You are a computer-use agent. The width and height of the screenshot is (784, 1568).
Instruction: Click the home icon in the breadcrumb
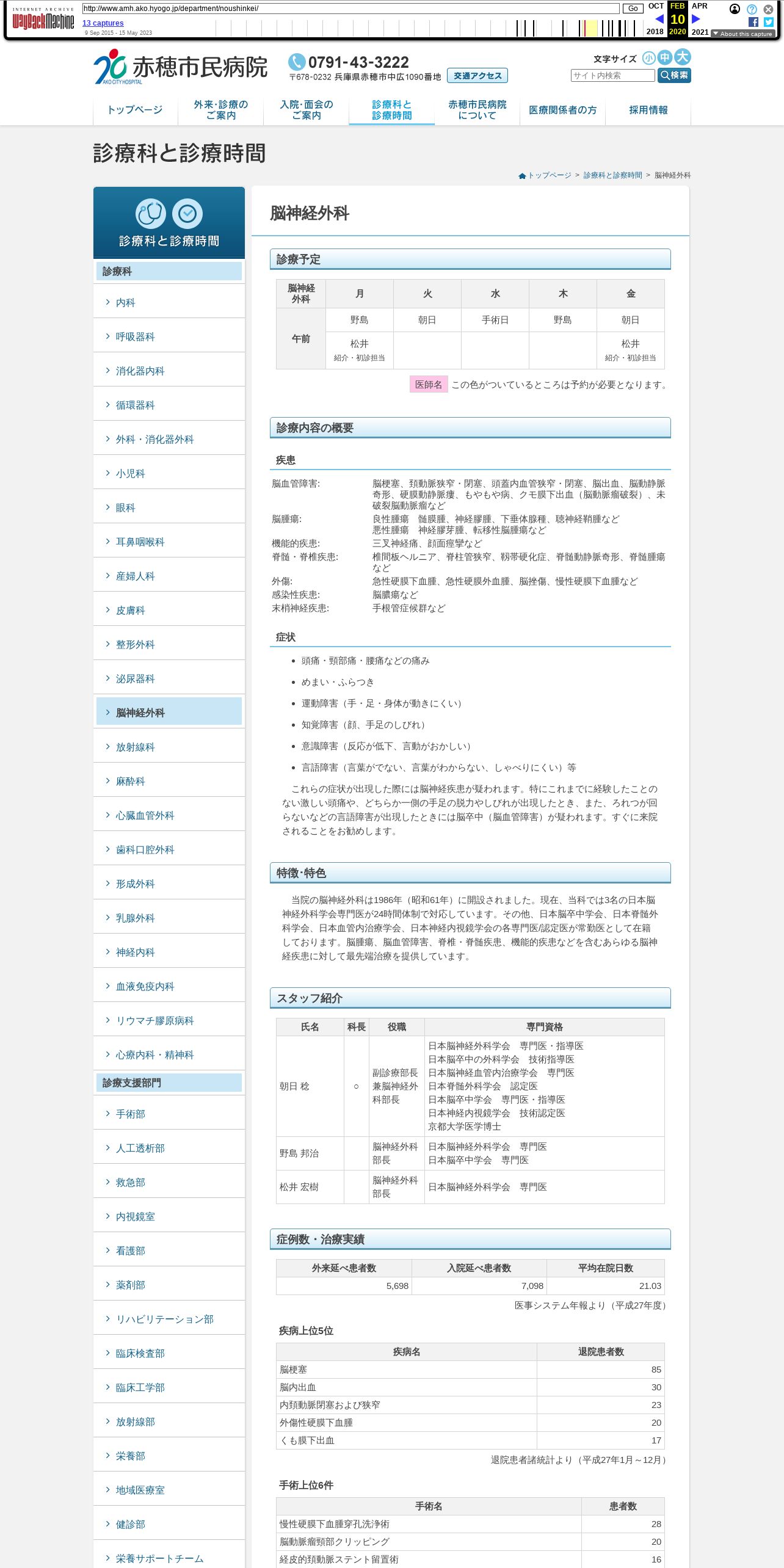[x=522, y=176]
